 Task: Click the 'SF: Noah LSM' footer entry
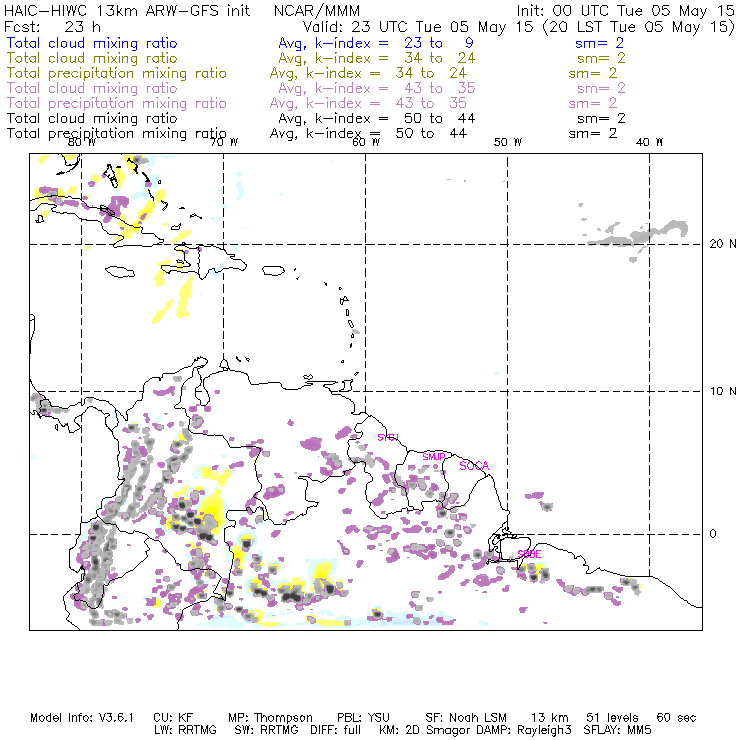tap(466, 718)
